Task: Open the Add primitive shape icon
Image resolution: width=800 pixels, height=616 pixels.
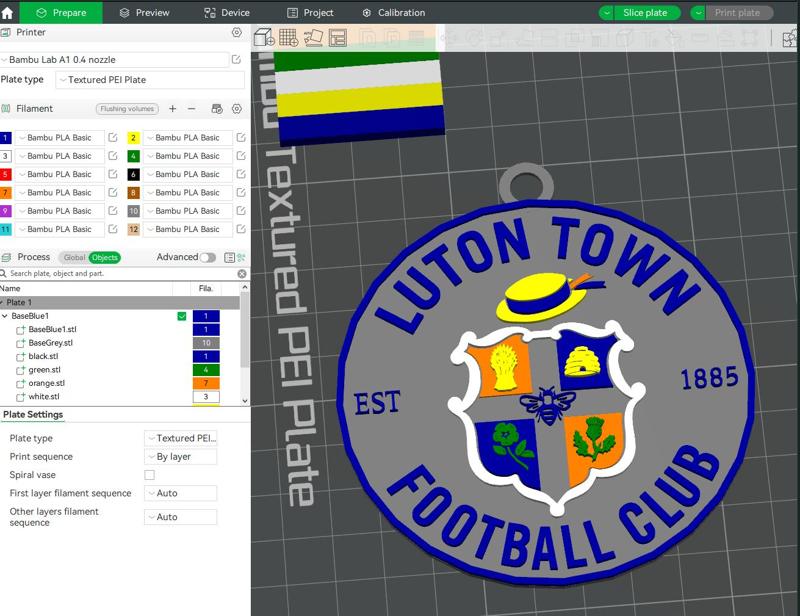Action: pyautogui.click(x=289, y=37)
